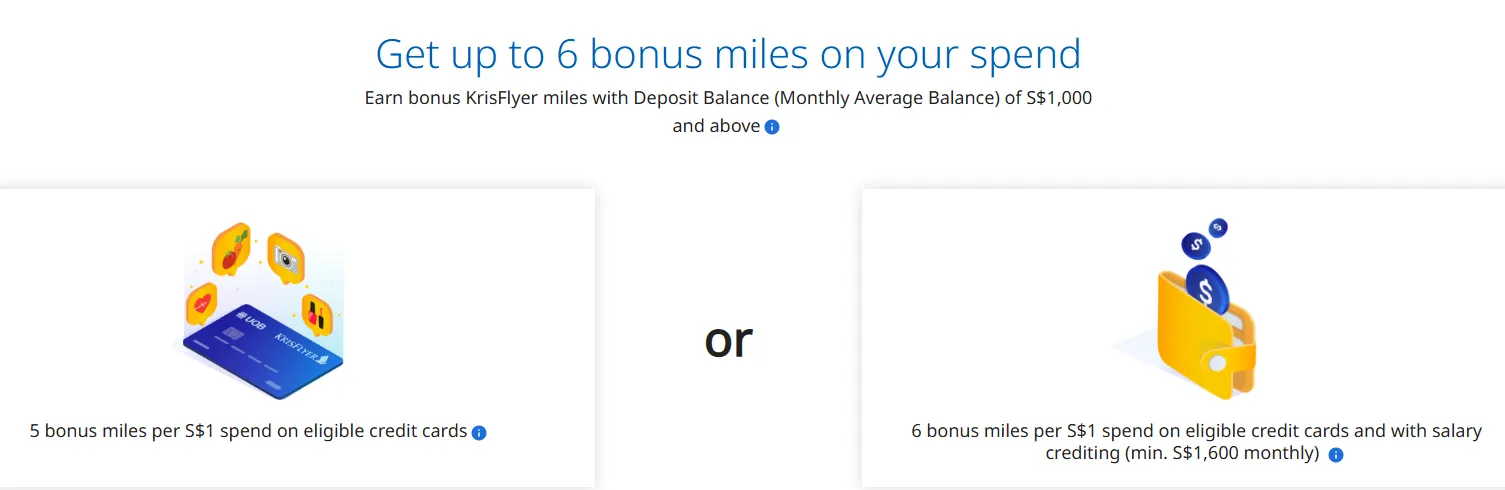Viewport: 1505px width, 490px height.
Task: Select the blue UOB KrisFlyer credit card illustration
Action: click(264, 352)
